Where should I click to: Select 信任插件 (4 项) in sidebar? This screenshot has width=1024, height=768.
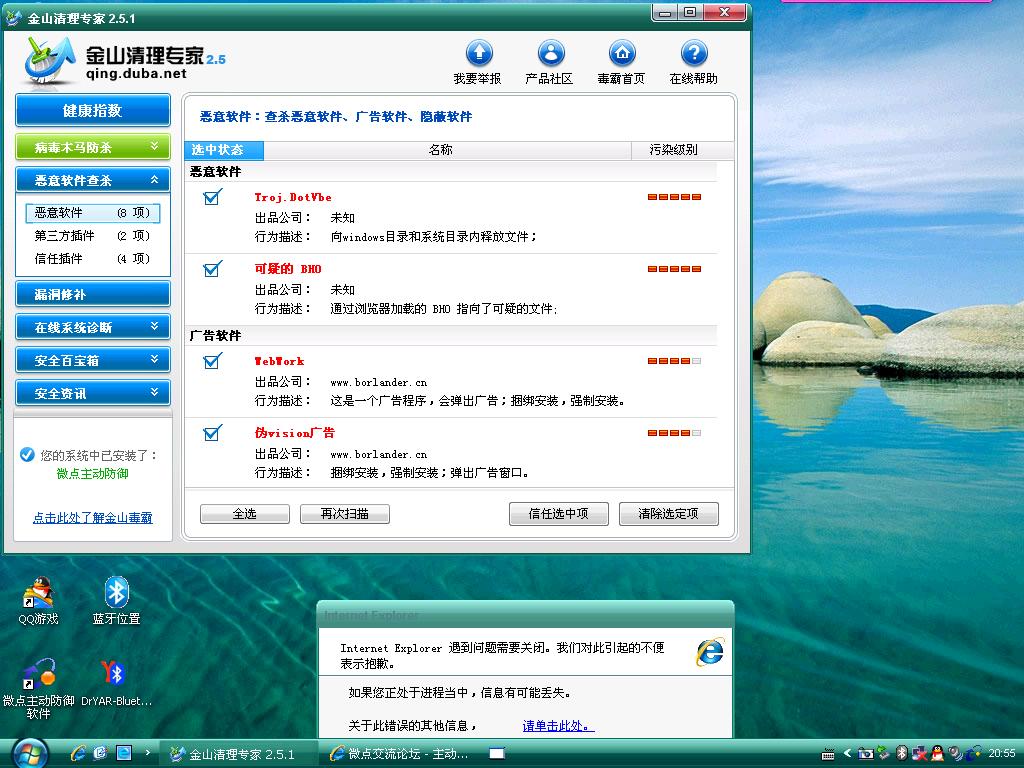[93, 259]
